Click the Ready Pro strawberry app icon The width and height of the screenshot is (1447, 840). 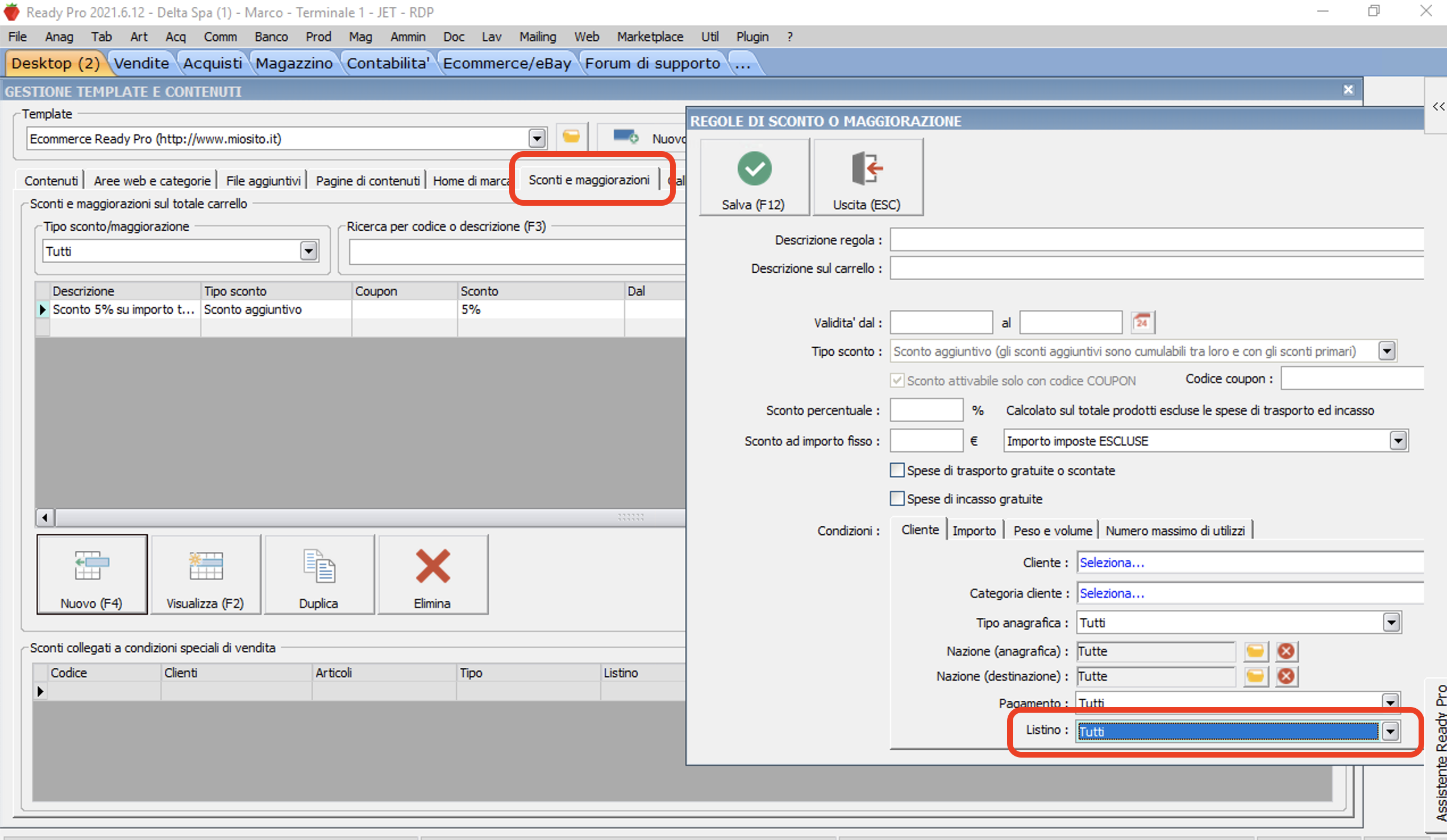(x=11, y=11)
